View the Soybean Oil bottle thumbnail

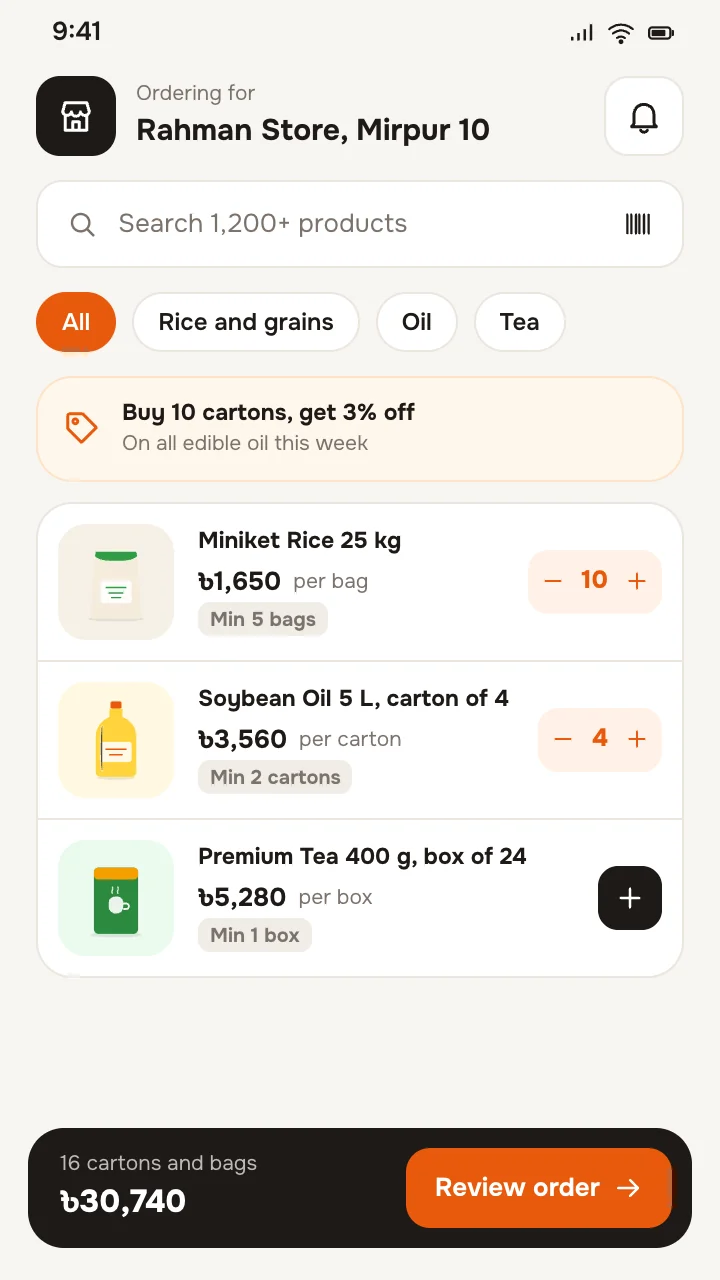pyautogui.click(x=116, y=740)
